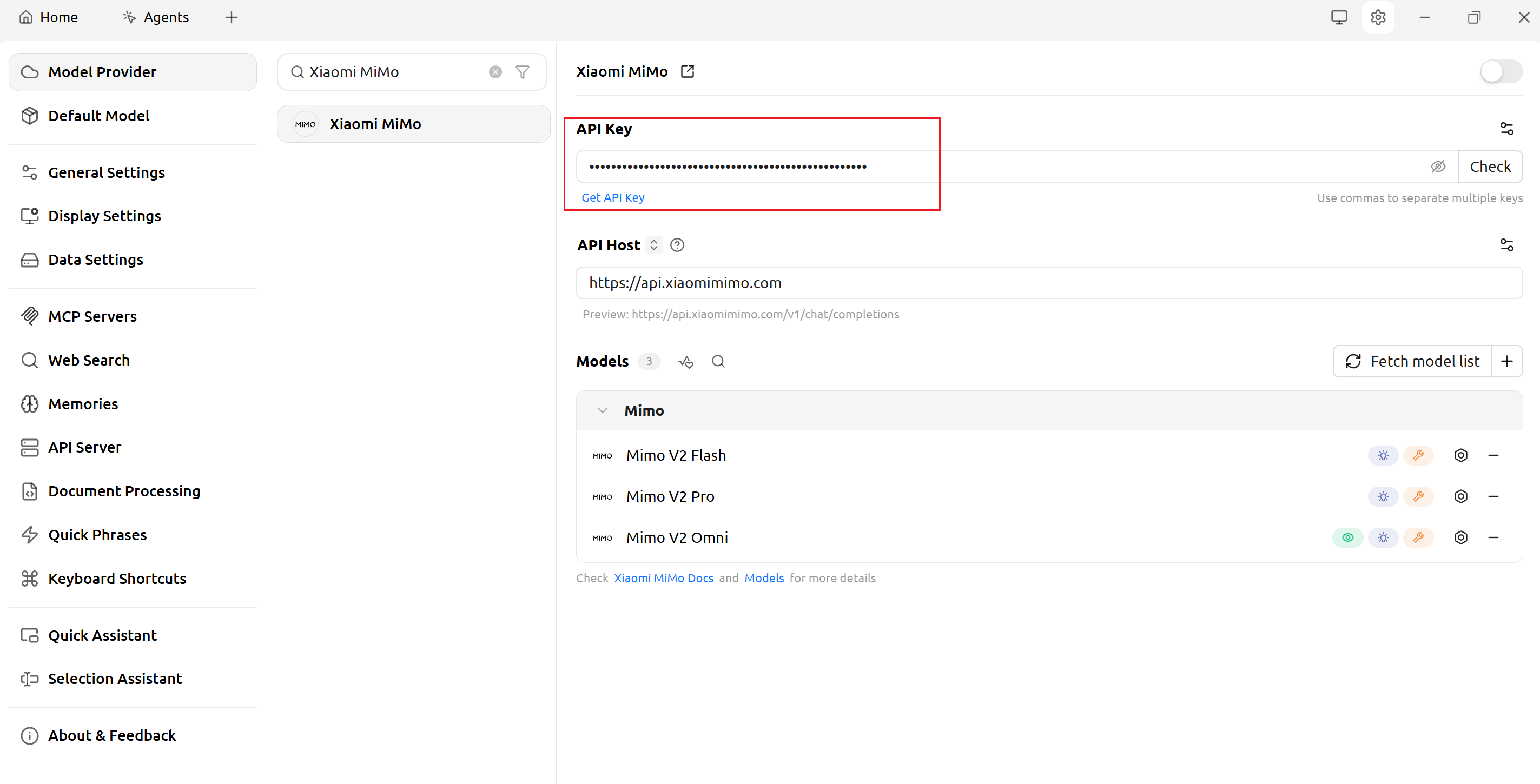1540x784 pixels.
Task: Click Fetch model list button
Action: (1412, 362)
